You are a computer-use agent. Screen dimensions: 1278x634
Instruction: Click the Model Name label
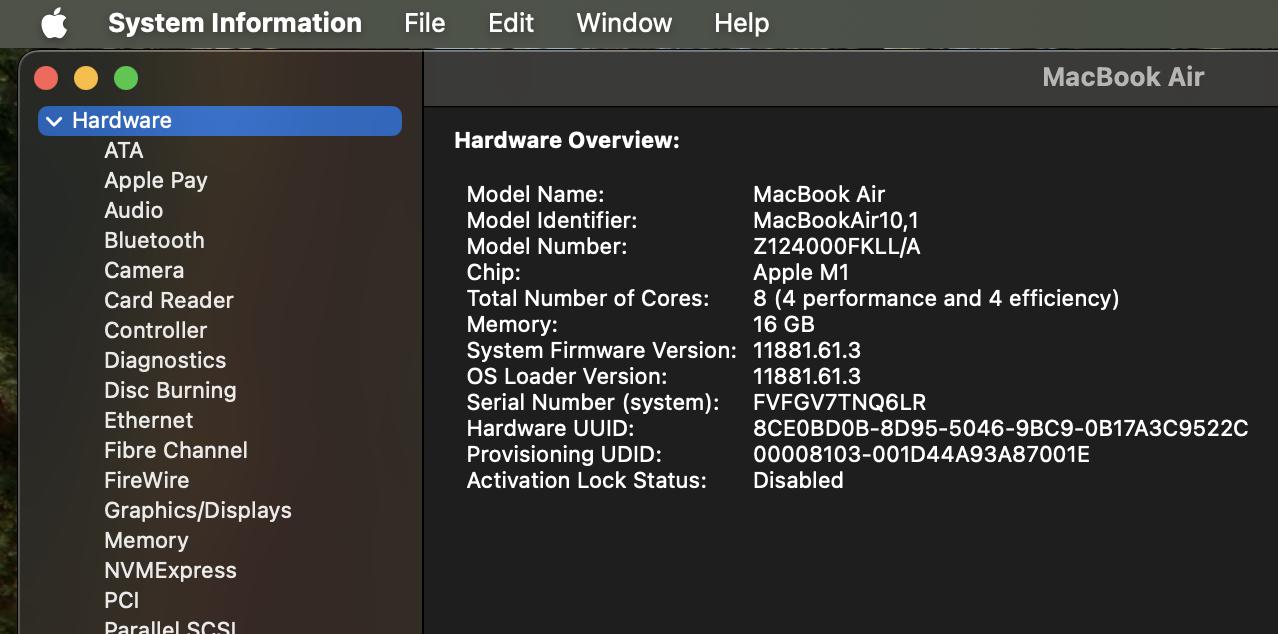pos(536,195)
